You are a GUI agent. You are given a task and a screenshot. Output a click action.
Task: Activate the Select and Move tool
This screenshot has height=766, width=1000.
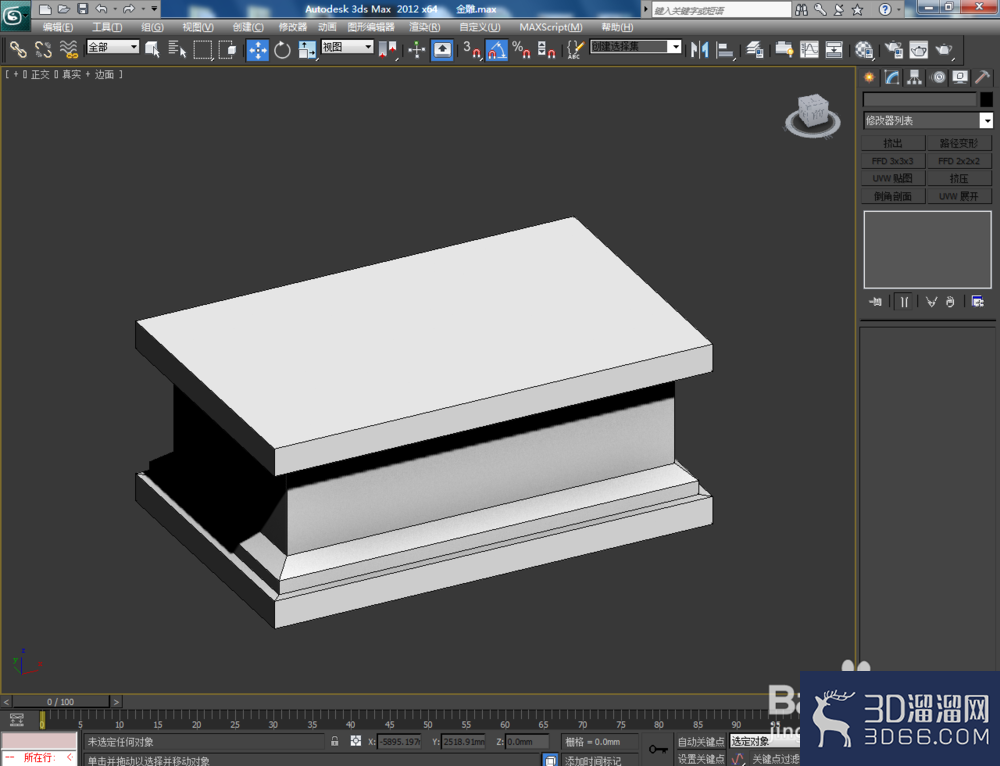tap(258, 50)
